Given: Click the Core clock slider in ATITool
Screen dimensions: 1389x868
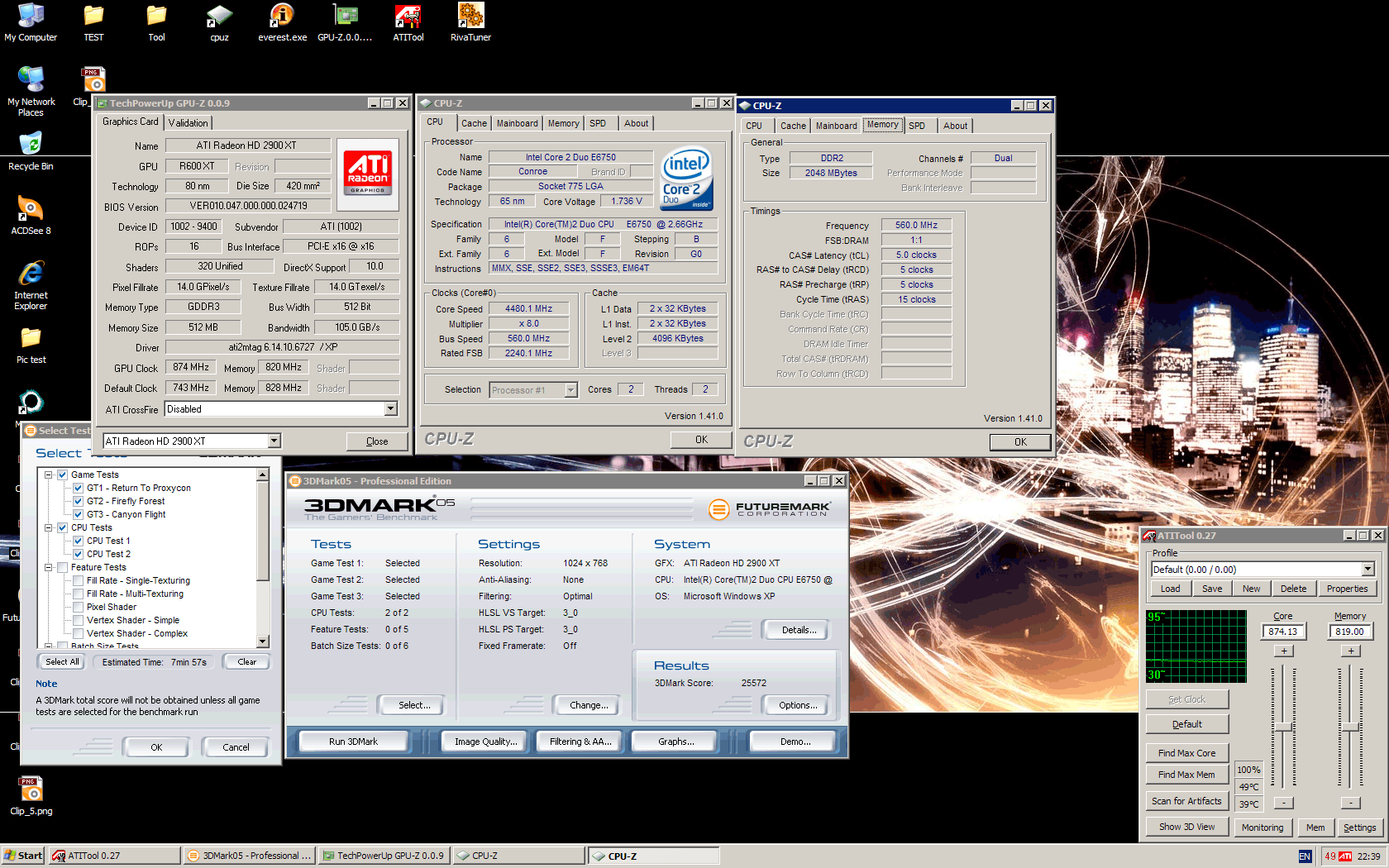Looking at the screenshot, I should coord(1283,727).
